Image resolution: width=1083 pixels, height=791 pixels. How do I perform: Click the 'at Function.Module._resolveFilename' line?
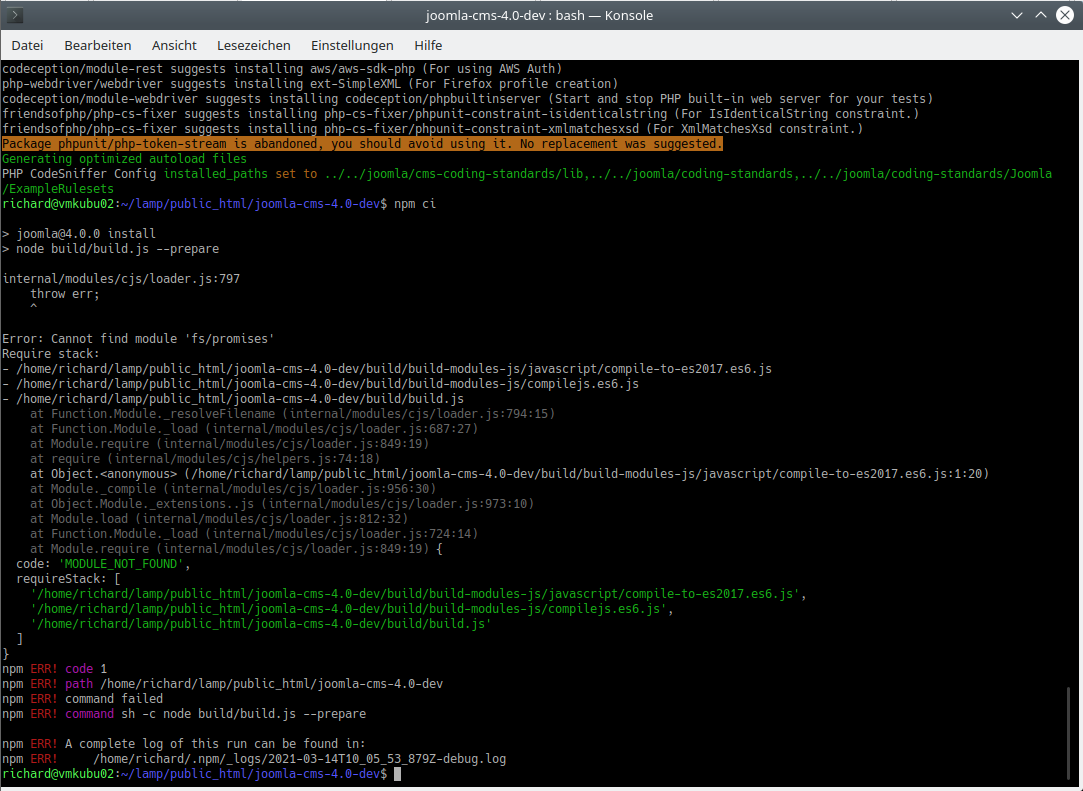point(292,414)
